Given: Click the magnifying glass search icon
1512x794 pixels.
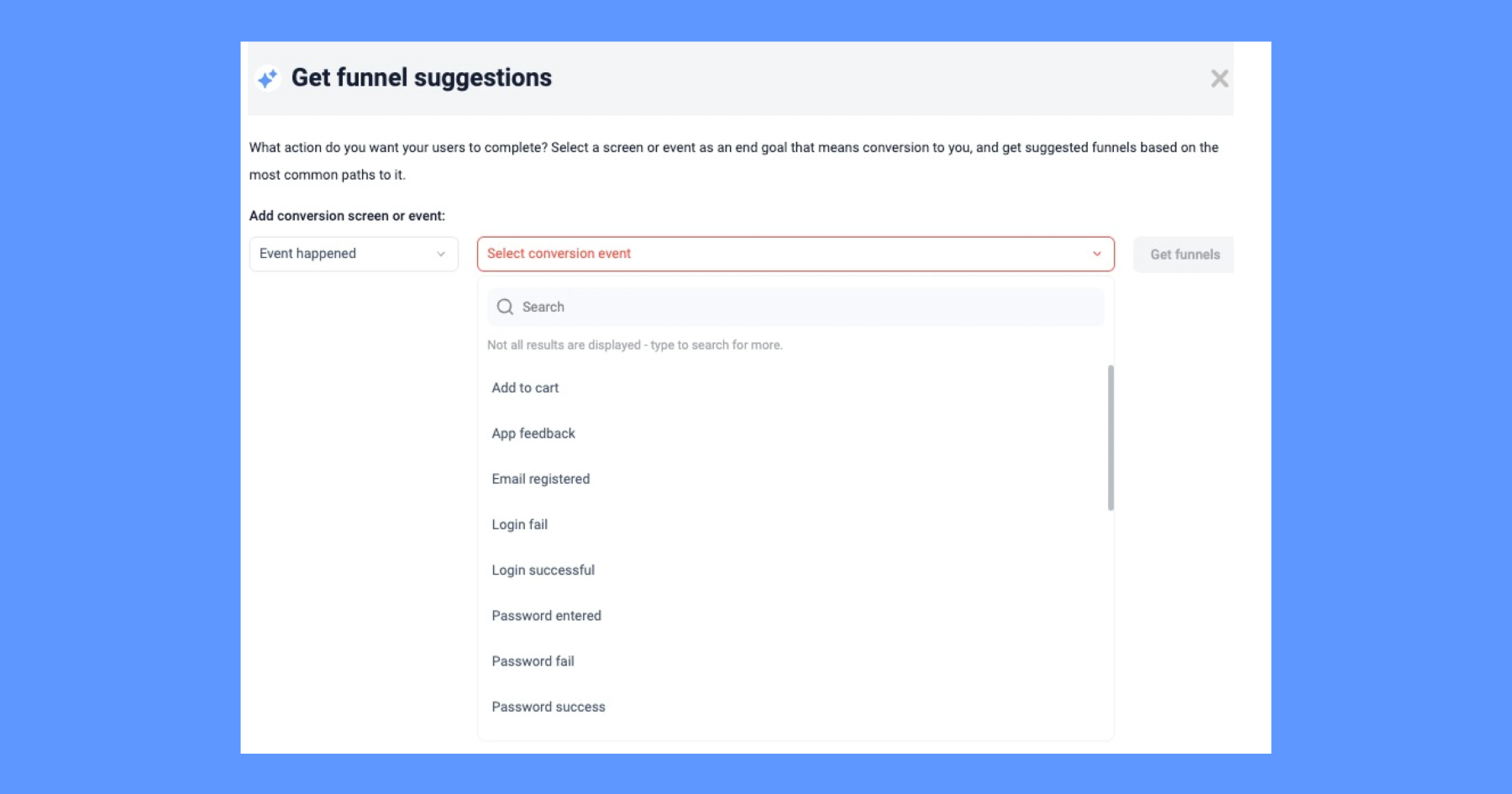Looking at the screenshot, I should pyautogui.click(x=505, y=307).
